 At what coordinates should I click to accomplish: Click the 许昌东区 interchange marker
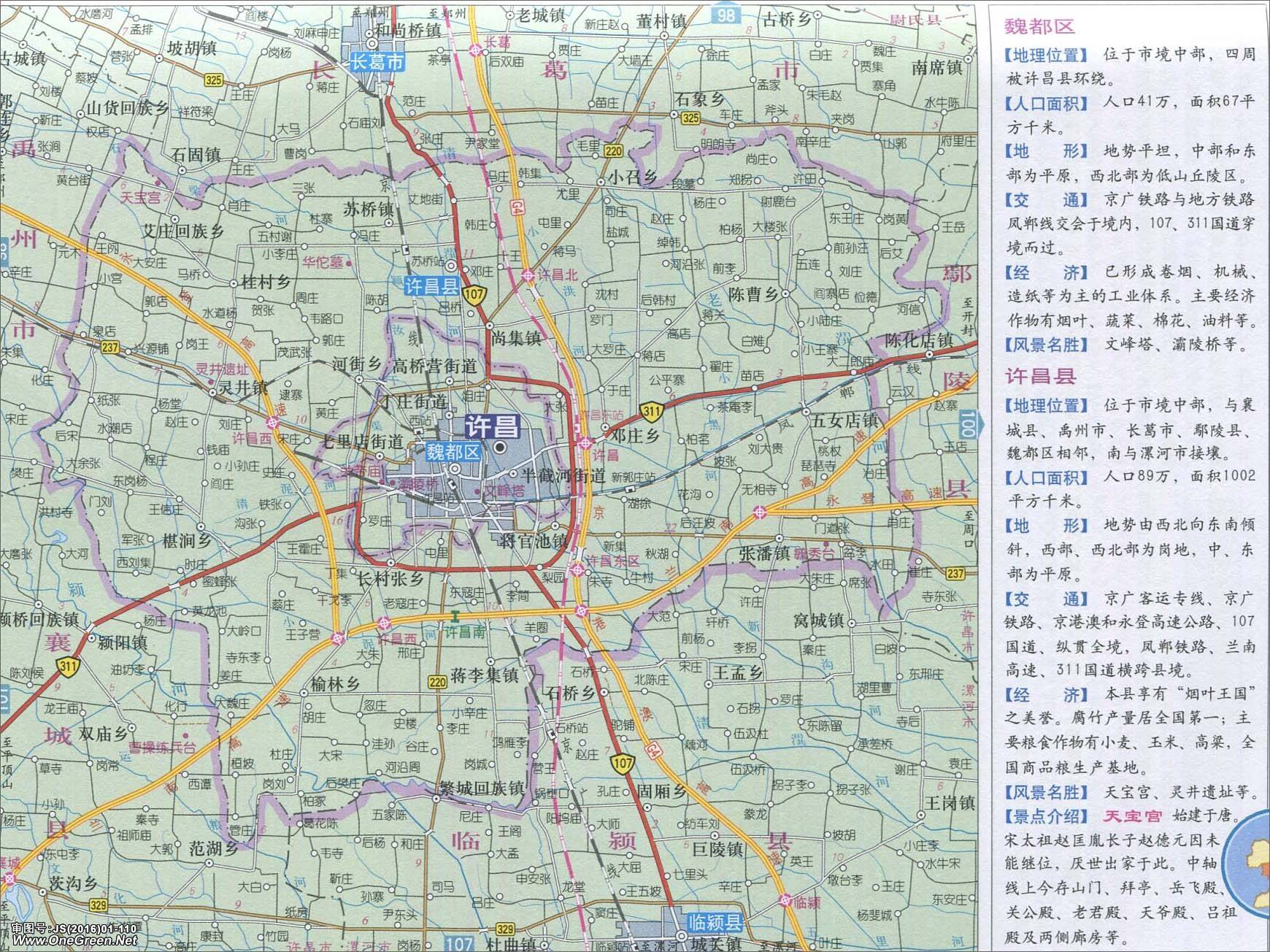pos(578,569)
